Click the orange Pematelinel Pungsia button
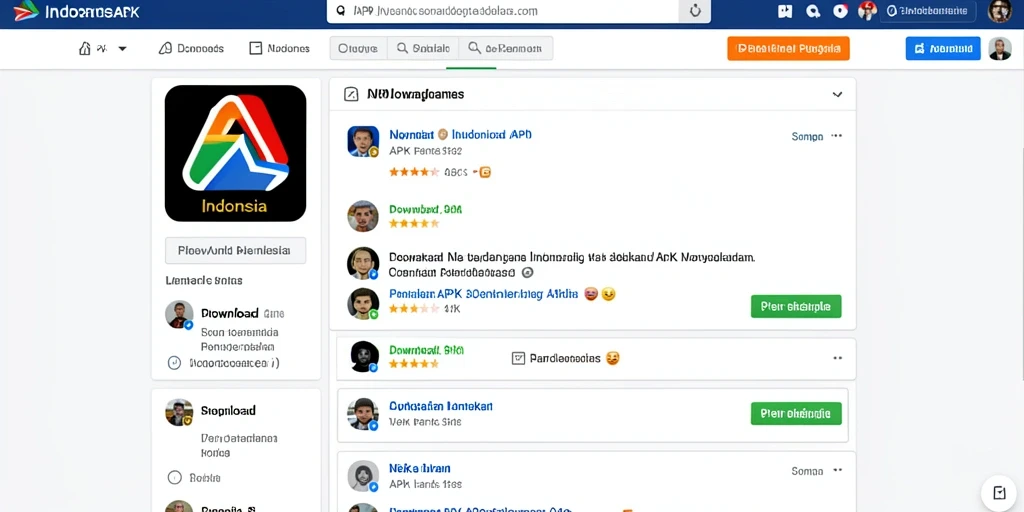 (788, 48)
